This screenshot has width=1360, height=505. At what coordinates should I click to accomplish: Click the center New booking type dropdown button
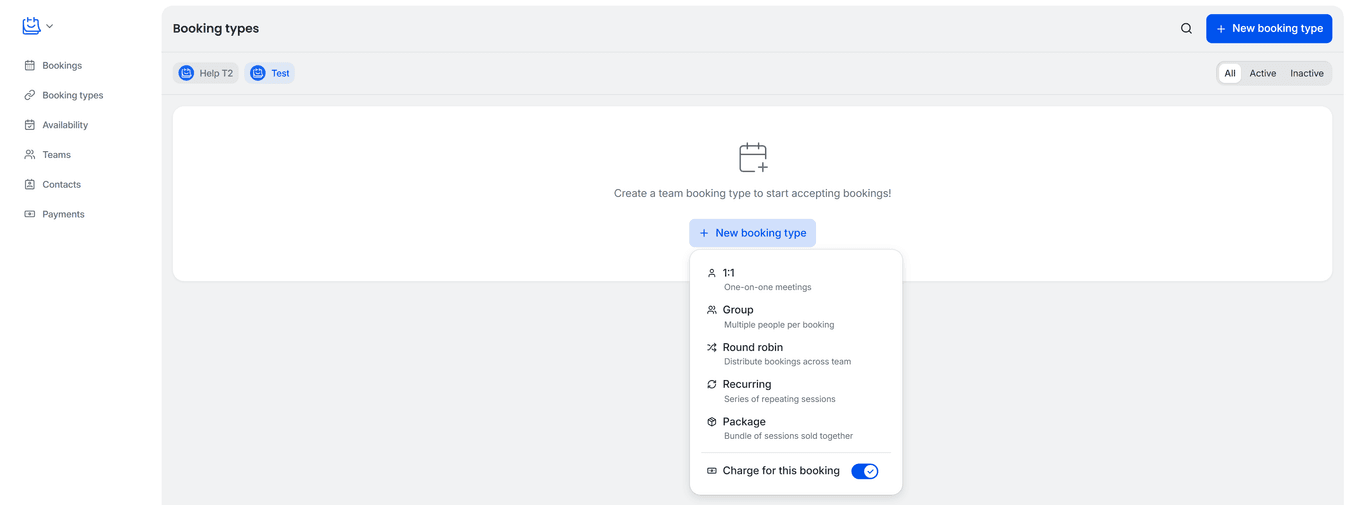click(x=752, y=233)
